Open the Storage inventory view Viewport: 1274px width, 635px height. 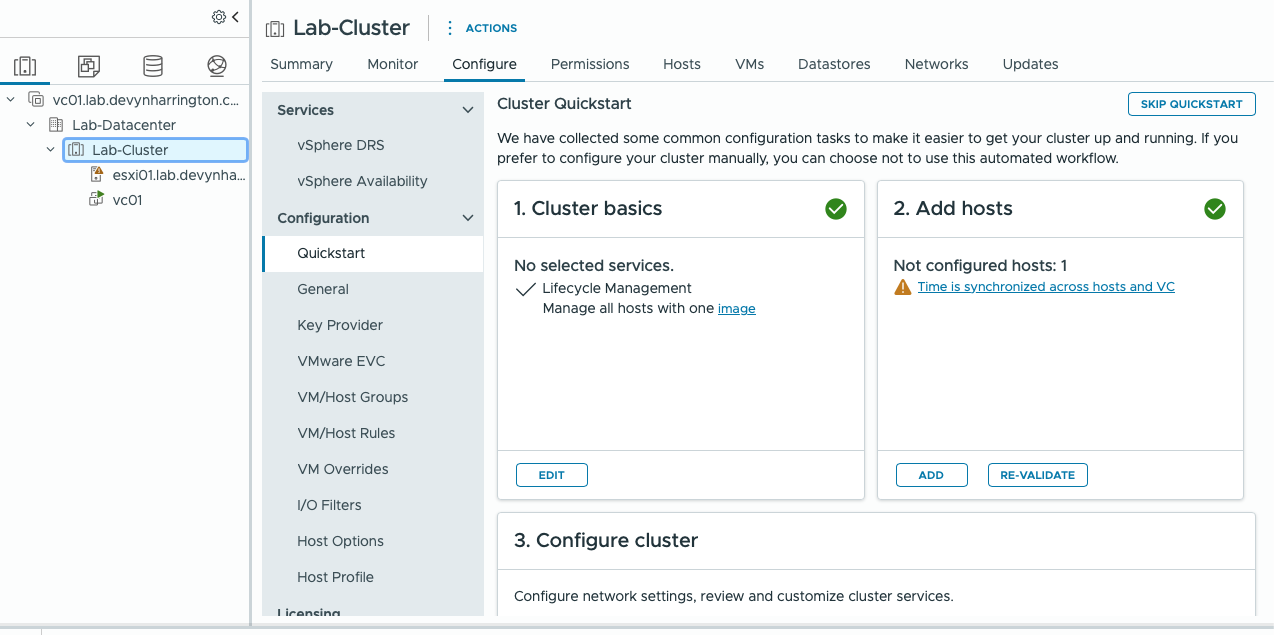(x=153, y=66)
